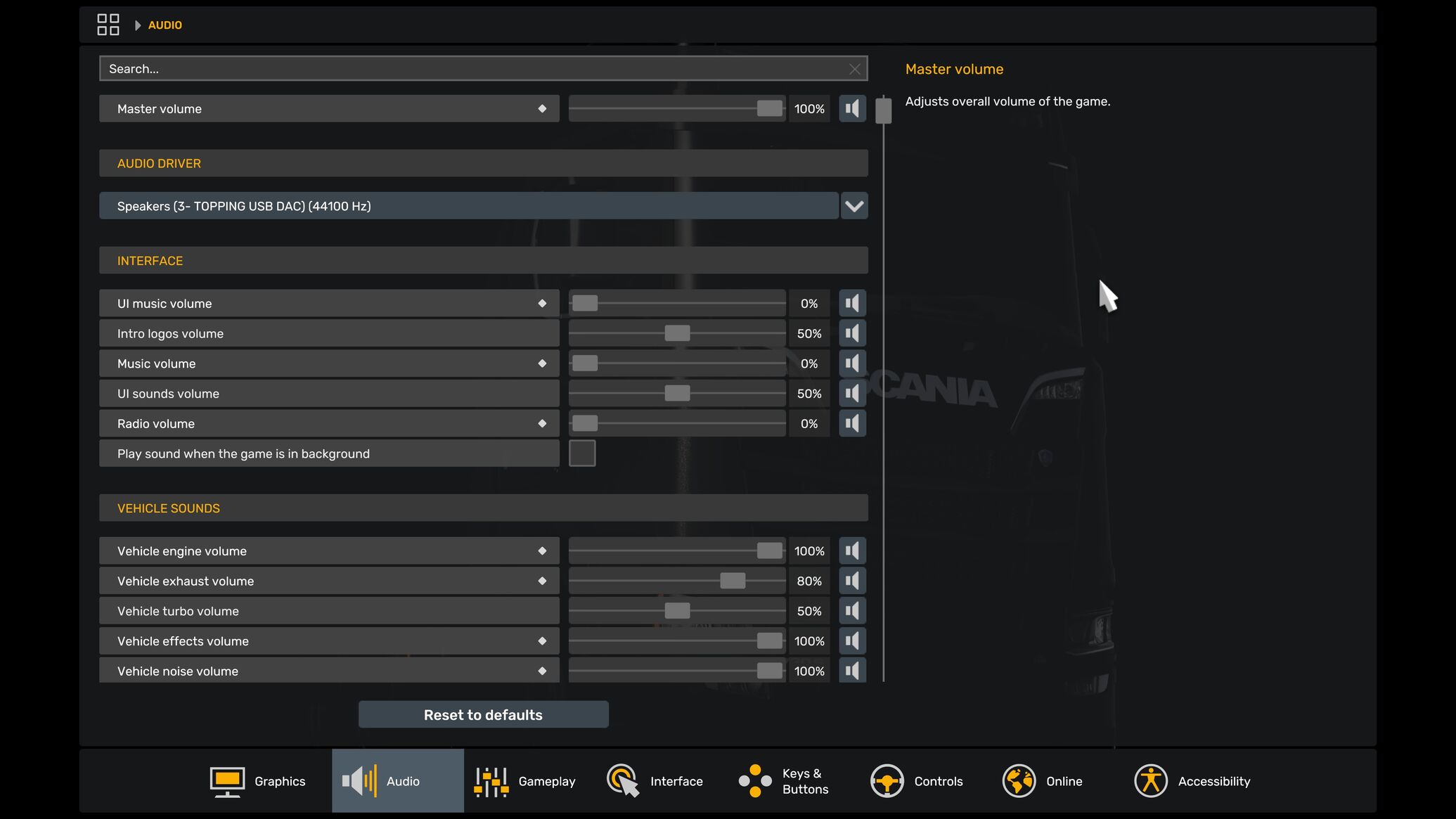The width and height of the screenshot is (1456, 819).
Task: Click the UI sounds volume slider
Action: 677,393
